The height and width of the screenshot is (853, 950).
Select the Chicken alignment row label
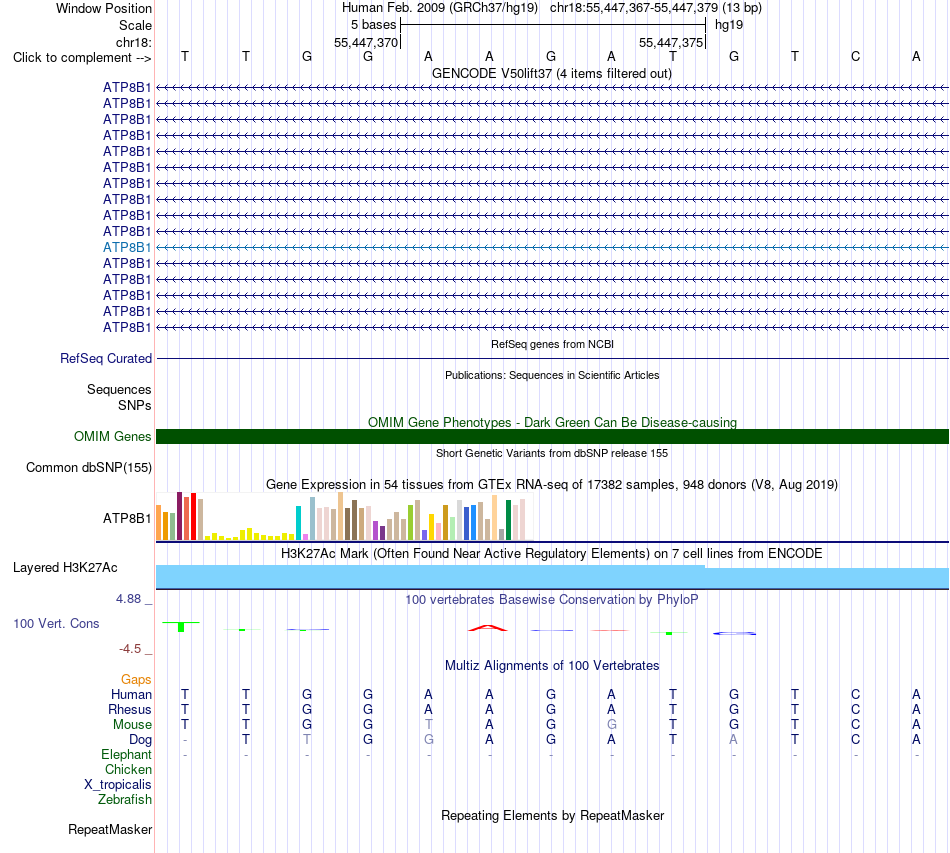pyautogui.click(x=128, y=769)
